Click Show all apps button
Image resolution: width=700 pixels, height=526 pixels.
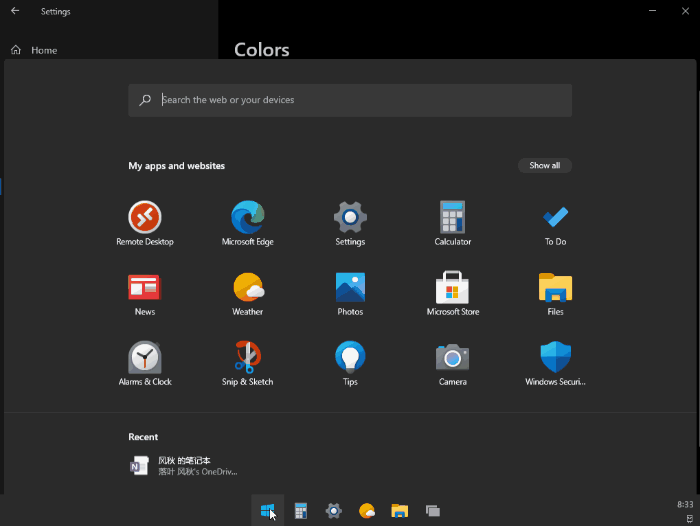545,165
